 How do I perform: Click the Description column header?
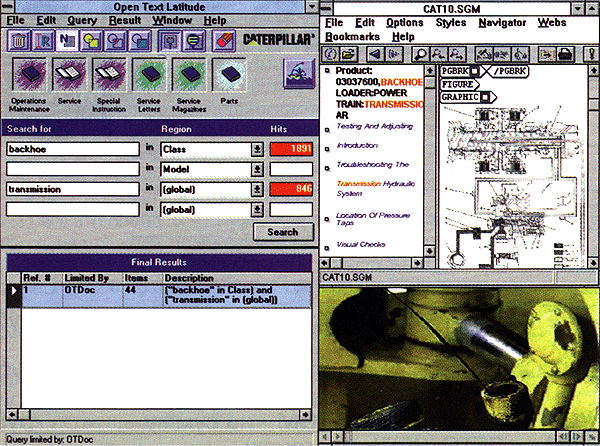[x=237, y=278]
